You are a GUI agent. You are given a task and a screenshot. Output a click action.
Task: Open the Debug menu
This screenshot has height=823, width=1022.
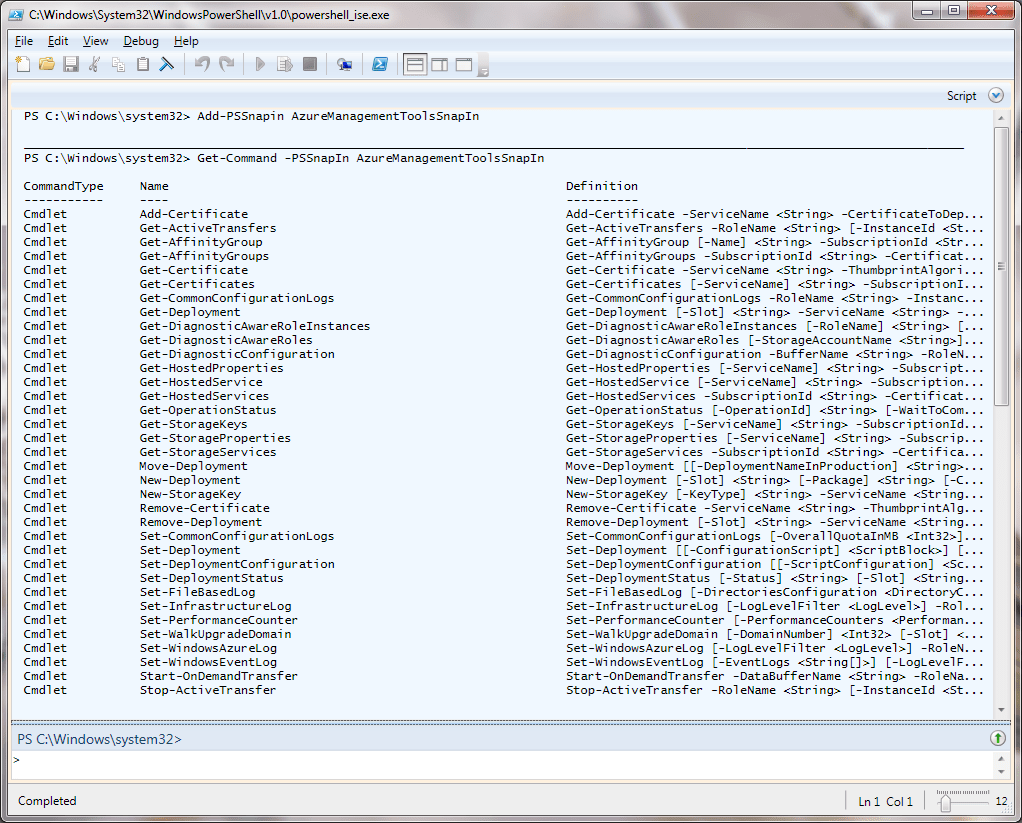[141, 41]
